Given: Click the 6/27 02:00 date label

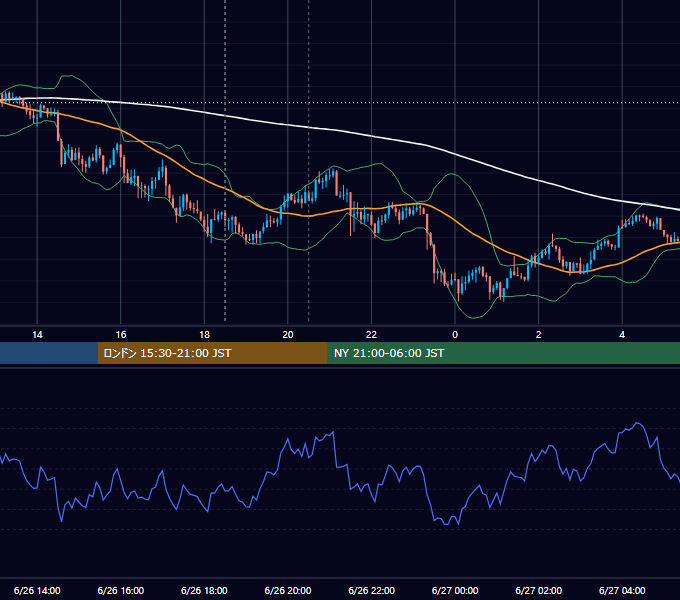Looking at the screenshot, I should (539, 590).
